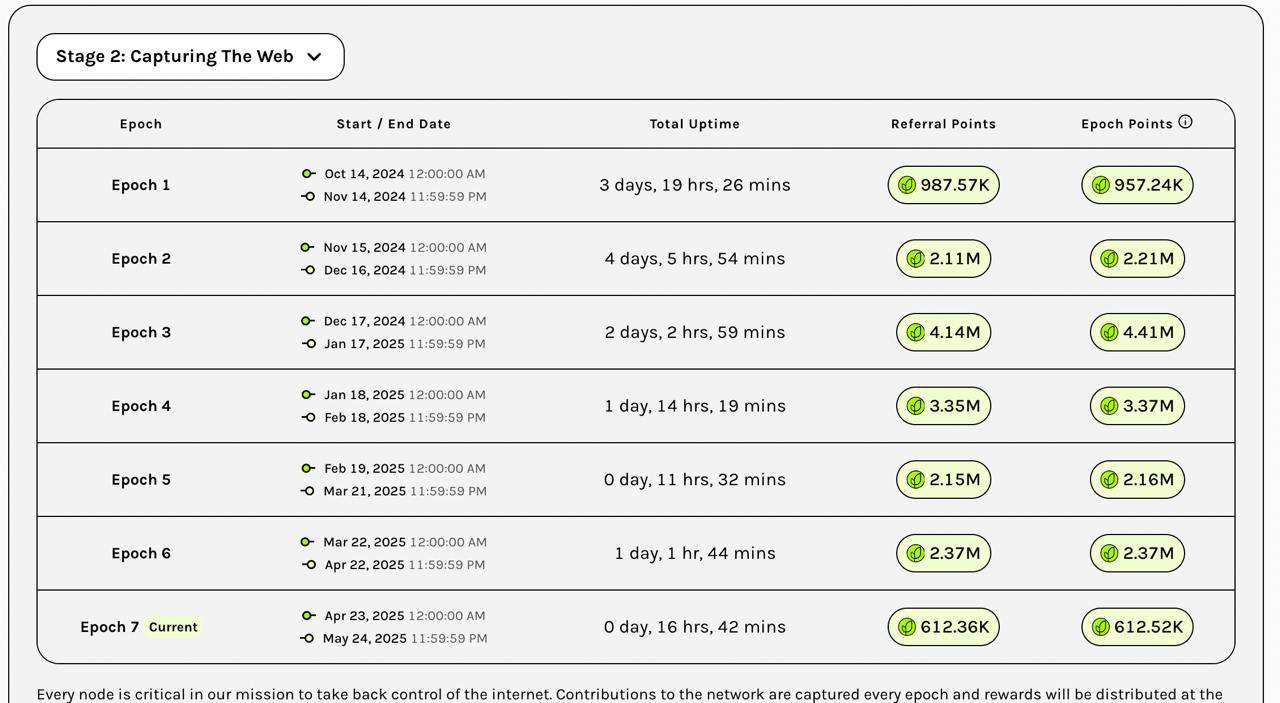Select the 957.24K epoch points badge
Screen dimensions: 1280x703
pos(1137,185)
